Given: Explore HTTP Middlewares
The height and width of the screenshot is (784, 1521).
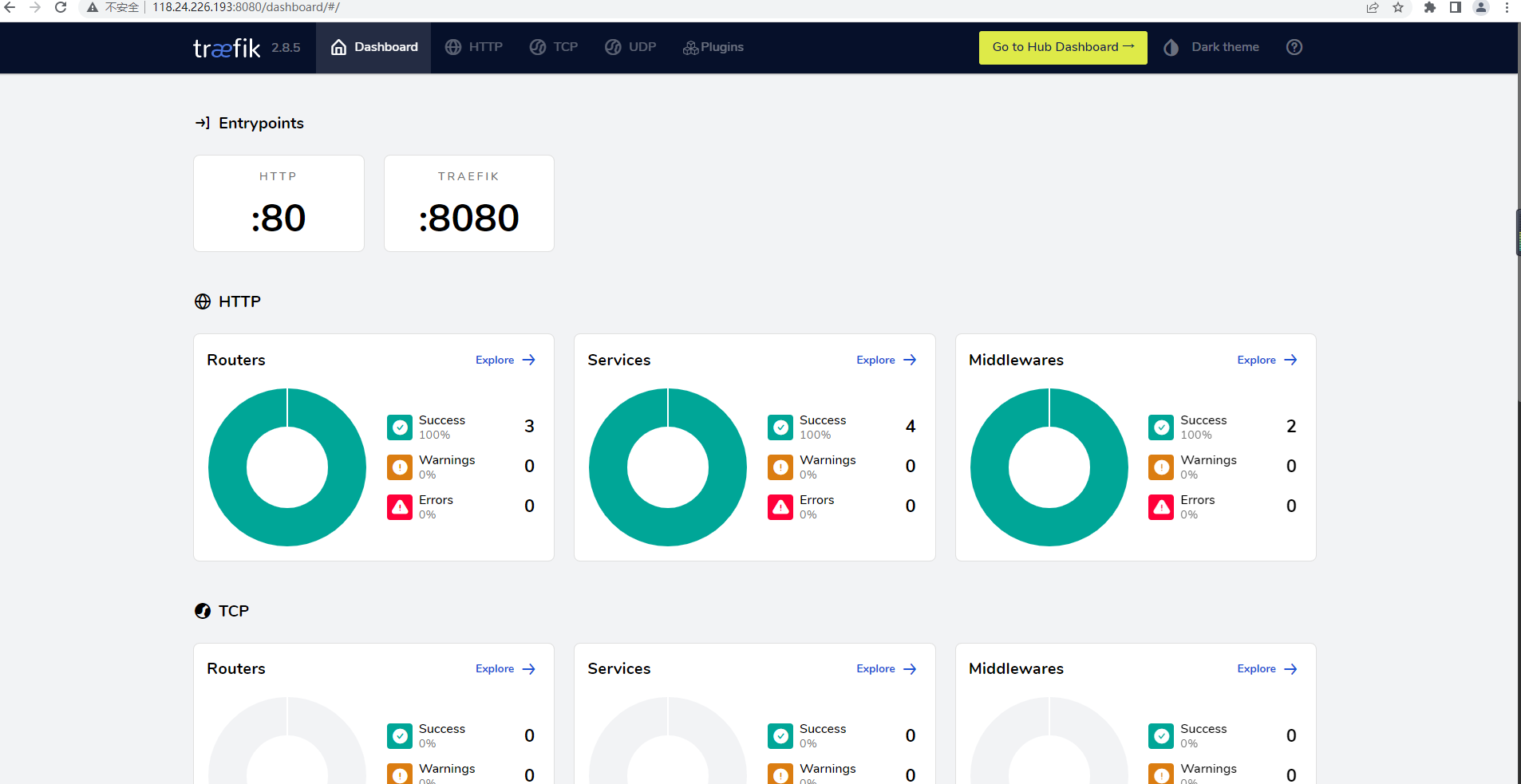Looking at the screenshot, I should (1266, 360).
